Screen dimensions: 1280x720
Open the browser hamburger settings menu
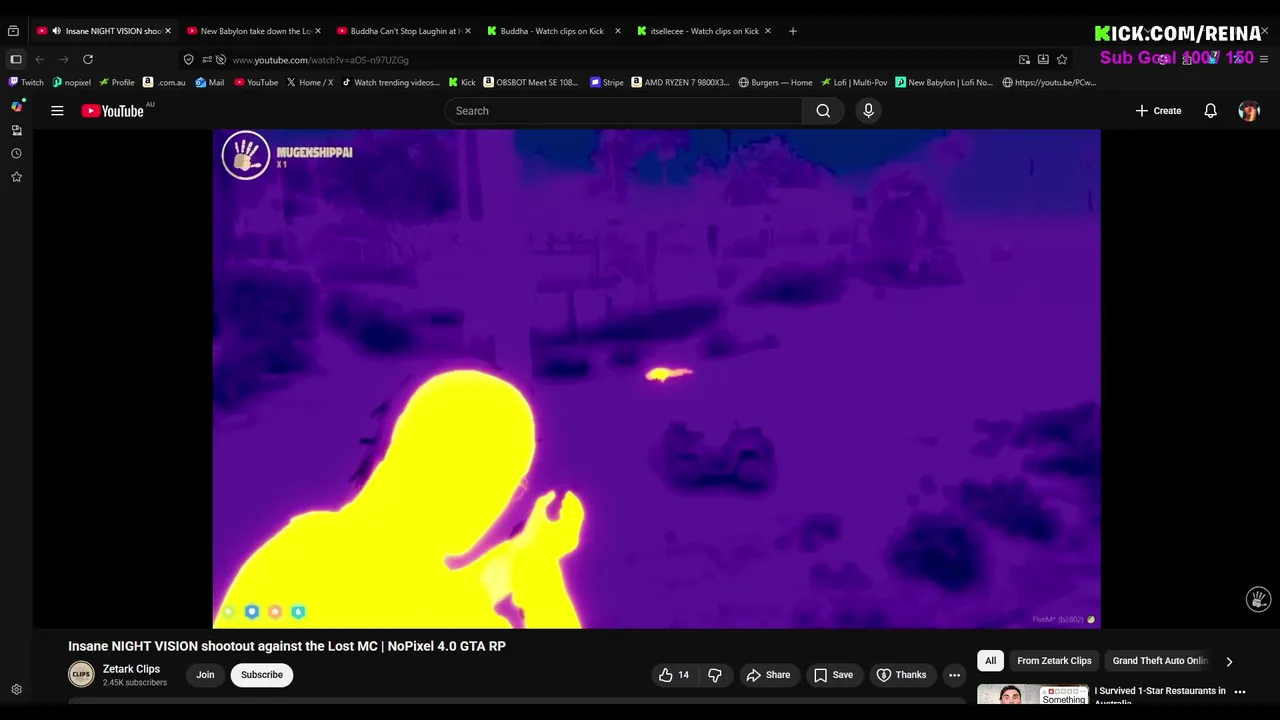click(1264, 60)
